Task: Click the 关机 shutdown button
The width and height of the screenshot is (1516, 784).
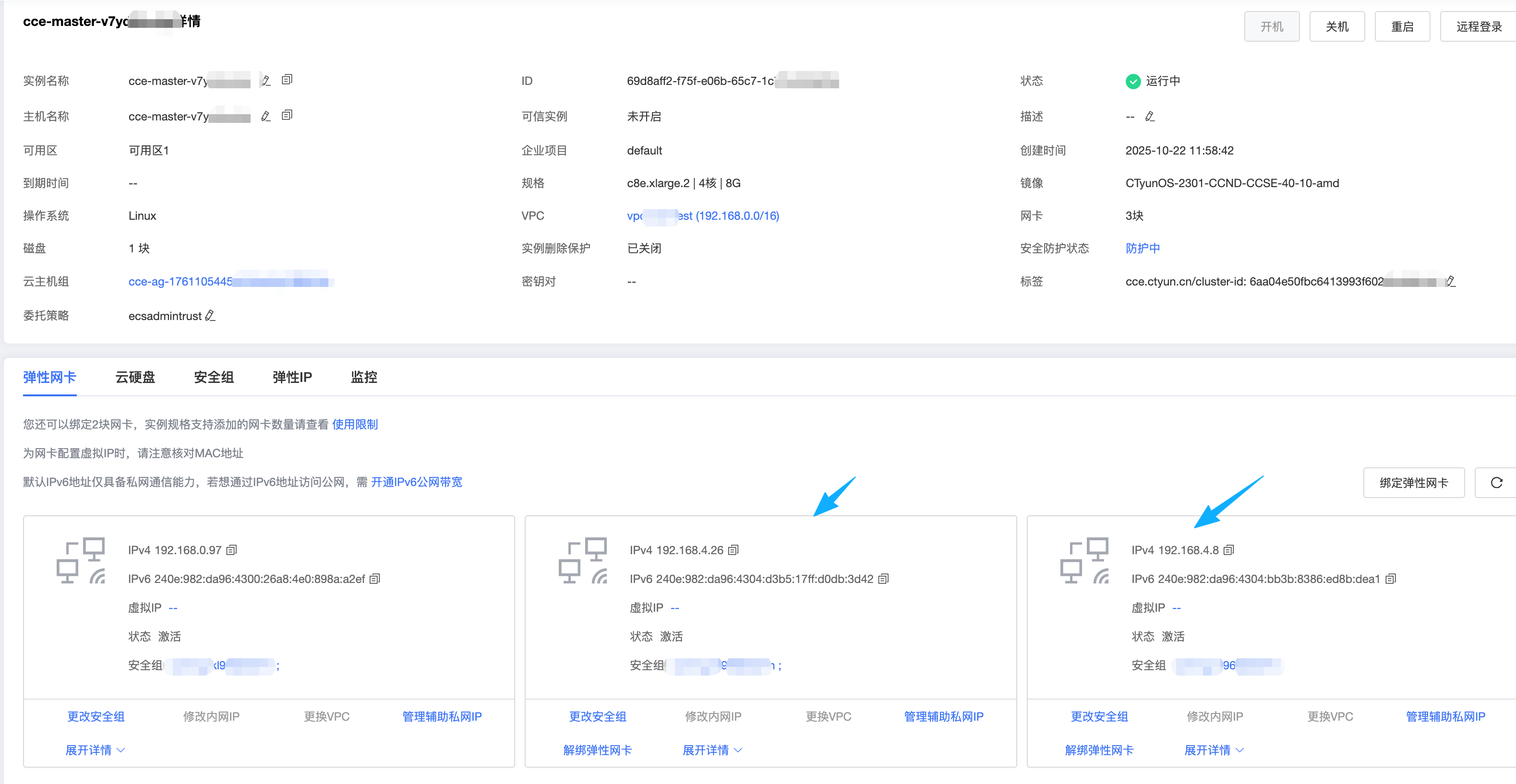Action: 1336,26
